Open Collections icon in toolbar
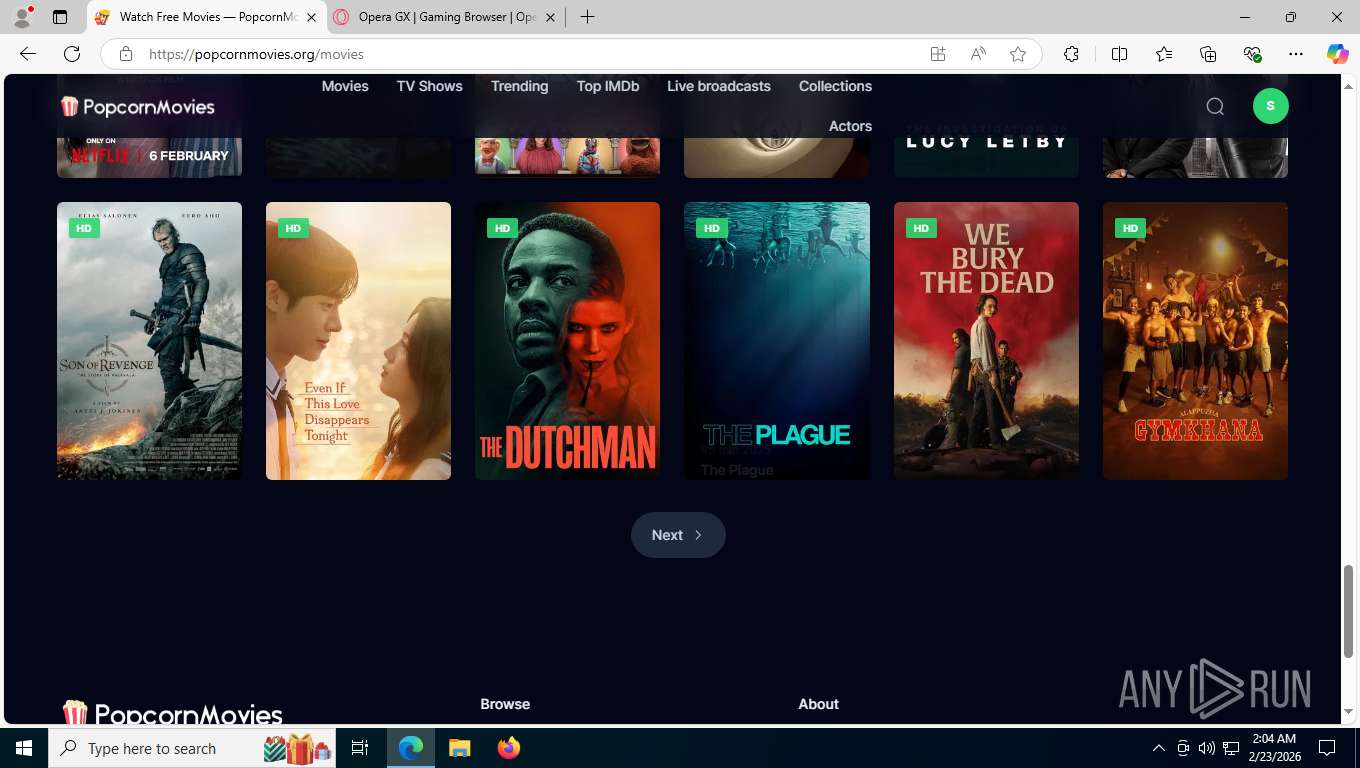1360x768 pixels. click(1208, 54)
